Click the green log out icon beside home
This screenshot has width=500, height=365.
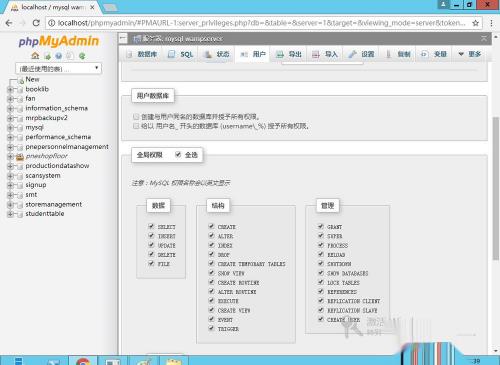pyautogui.click(x=47, y=56)
